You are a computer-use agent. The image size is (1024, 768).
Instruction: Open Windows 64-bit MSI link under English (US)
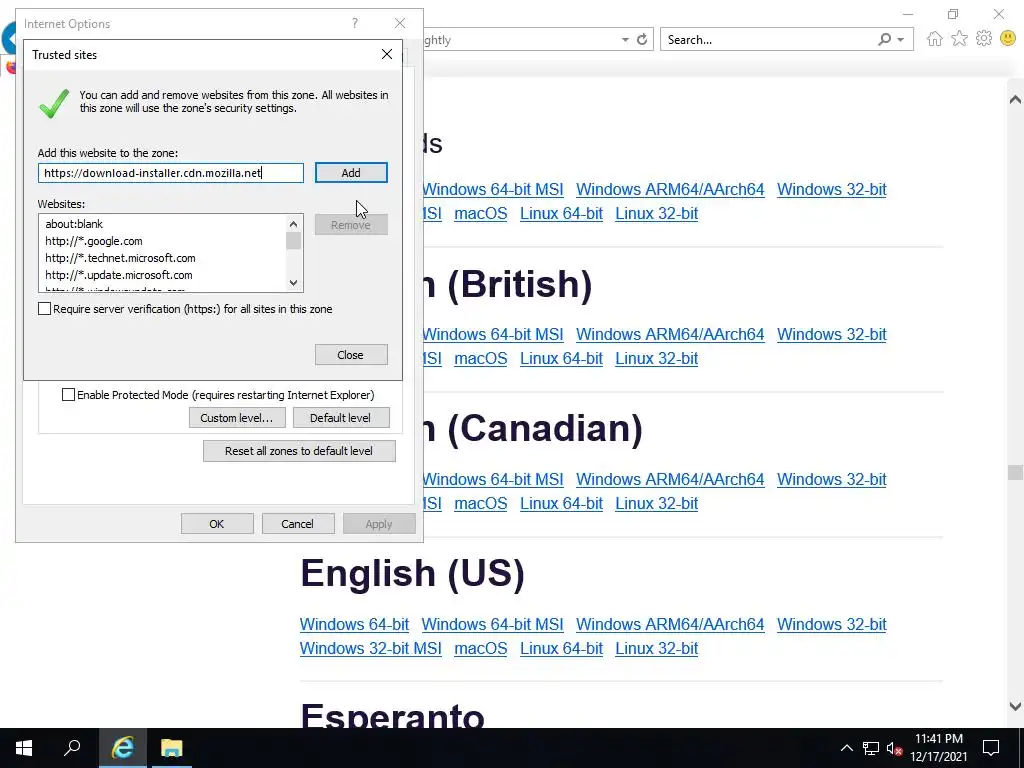tap(492, 624)
